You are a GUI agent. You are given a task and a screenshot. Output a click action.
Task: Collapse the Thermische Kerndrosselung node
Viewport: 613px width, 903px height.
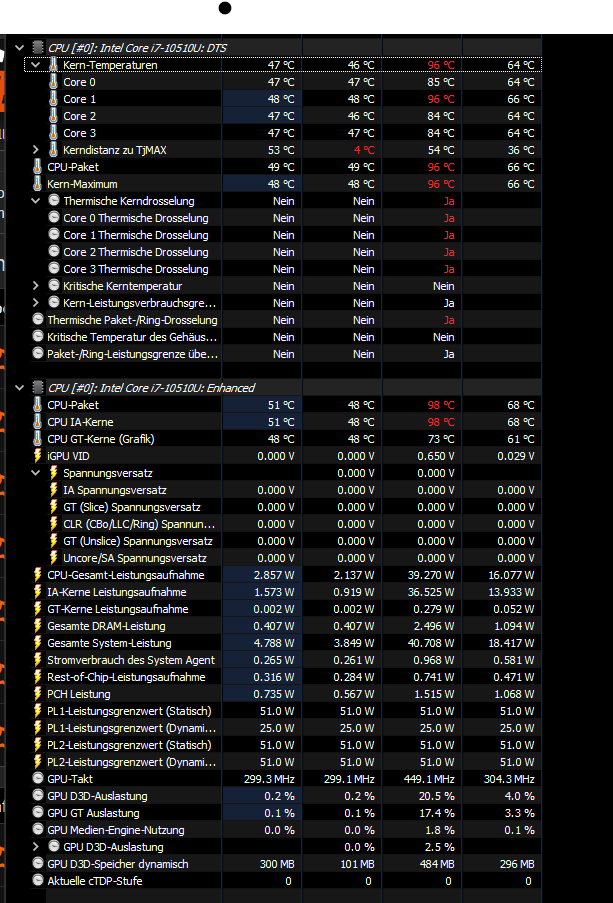tap(36, 201)
